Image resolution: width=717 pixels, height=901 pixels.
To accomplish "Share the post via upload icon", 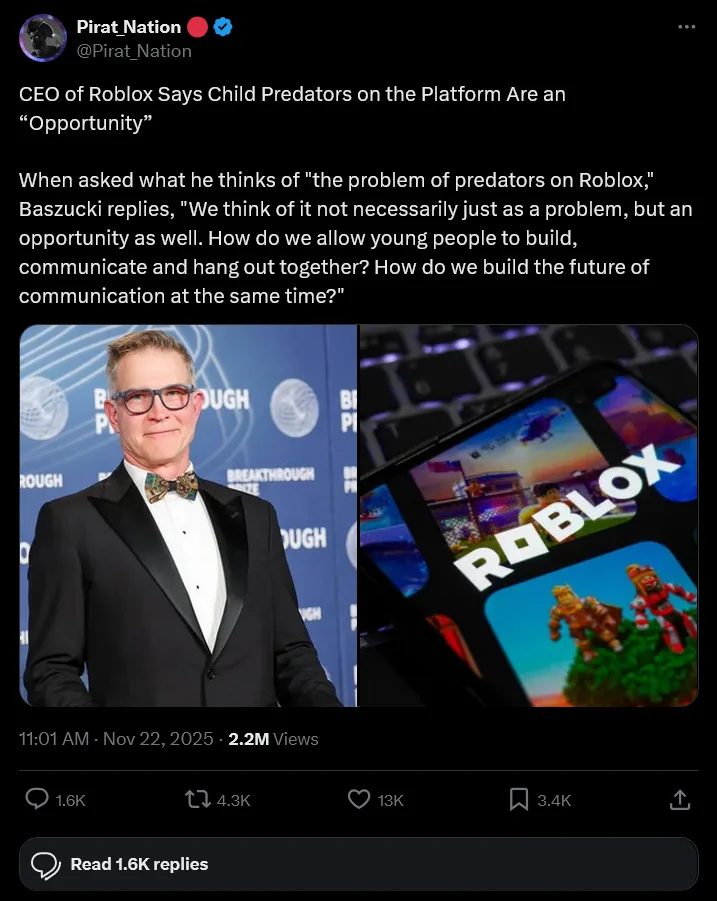I will coord(680,799).
